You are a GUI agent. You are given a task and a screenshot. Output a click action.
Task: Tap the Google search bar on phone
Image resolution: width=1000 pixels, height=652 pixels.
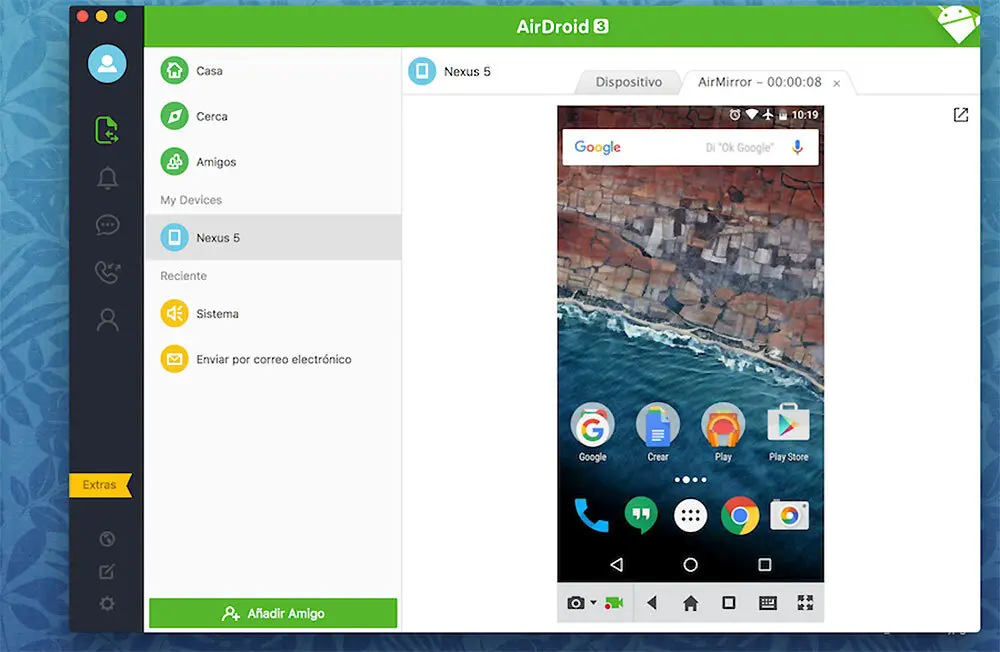(x=690, y=147)
